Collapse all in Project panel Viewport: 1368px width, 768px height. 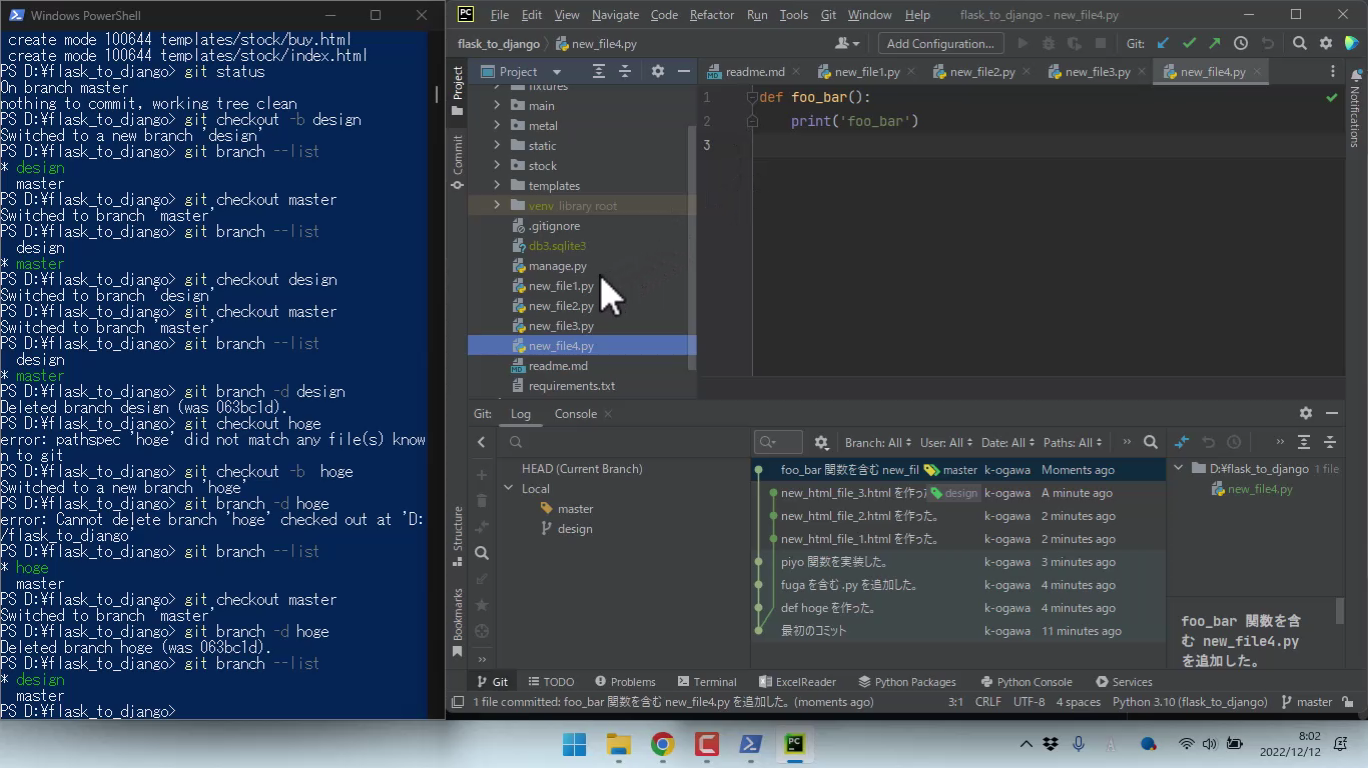point(625,71)
